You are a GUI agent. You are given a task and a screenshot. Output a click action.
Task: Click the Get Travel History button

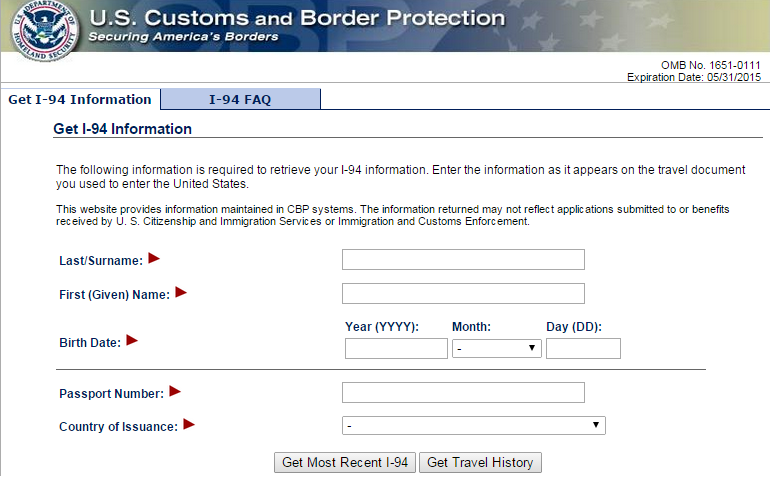[x=481, y=462]
